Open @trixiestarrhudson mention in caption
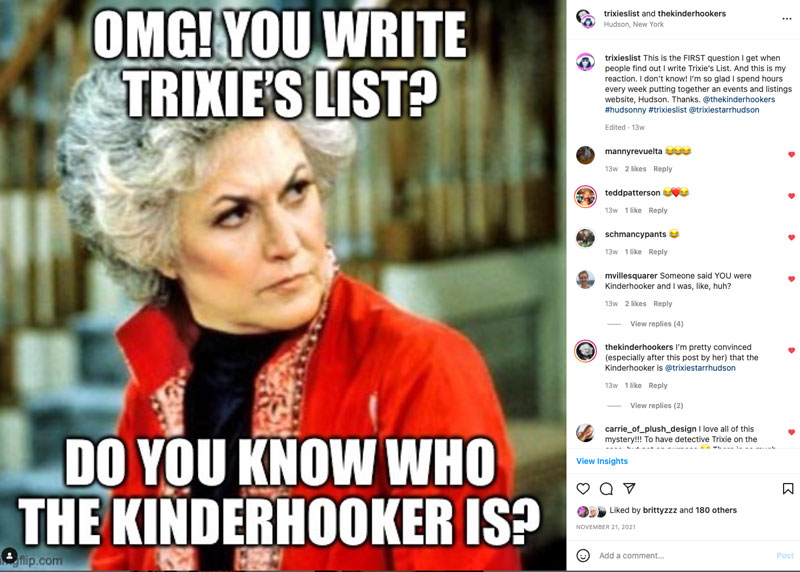The width and height of the screenshot is (800, 572). [724, 110]
